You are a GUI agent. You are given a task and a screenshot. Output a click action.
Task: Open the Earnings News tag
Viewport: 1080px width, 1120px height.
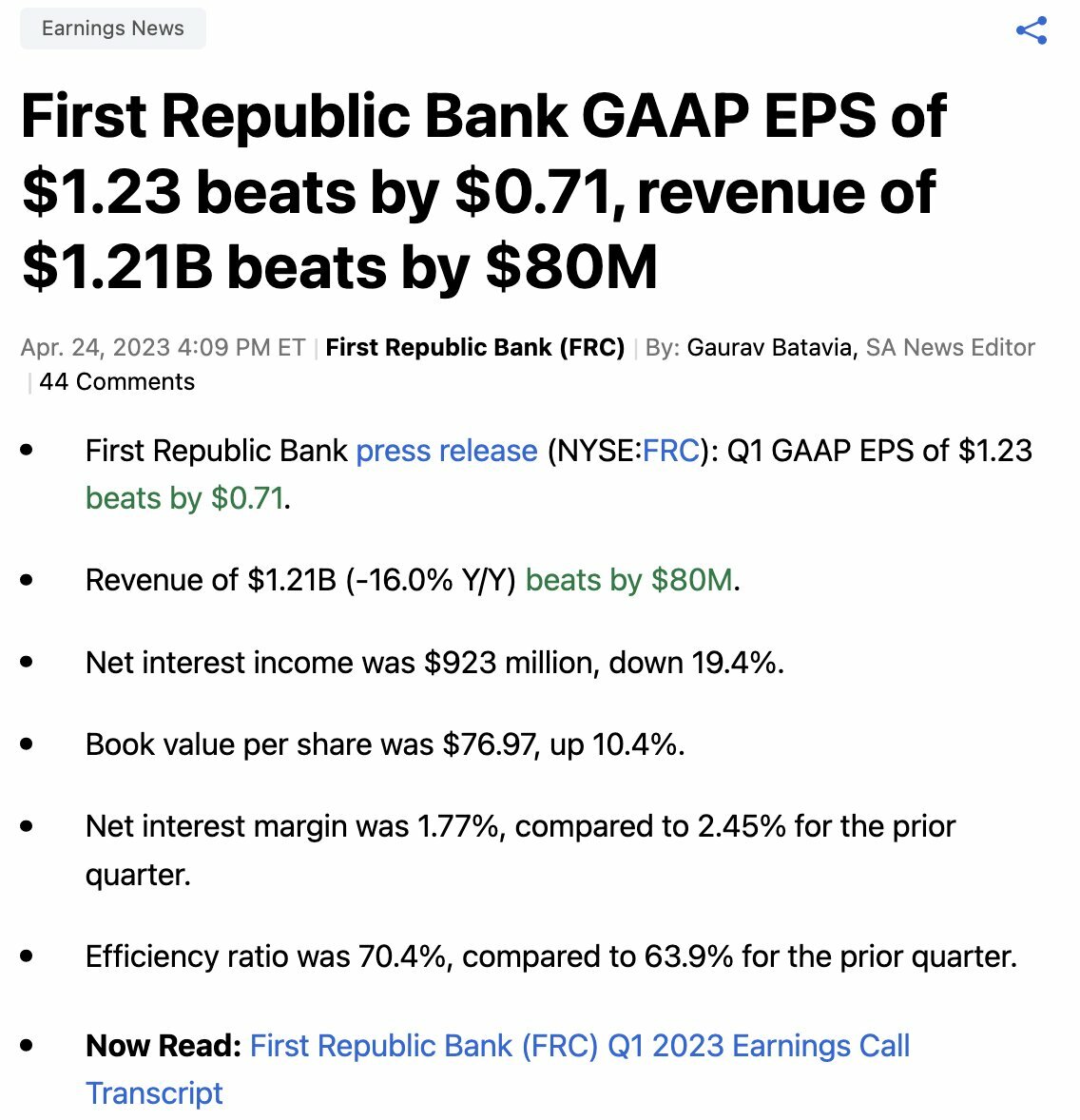113,29
